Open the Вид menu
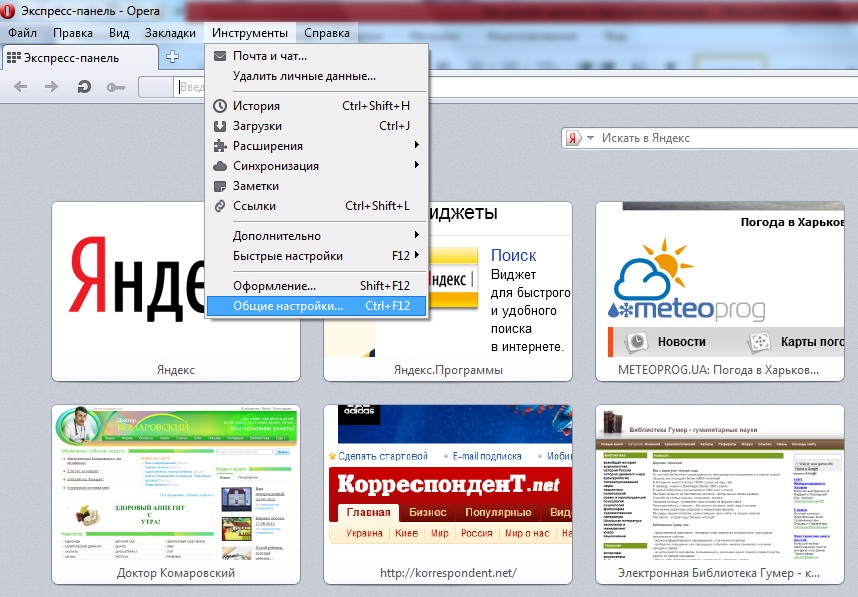This screenshot has height=597, width=858. pyautogui.click(x=119, y=33)
